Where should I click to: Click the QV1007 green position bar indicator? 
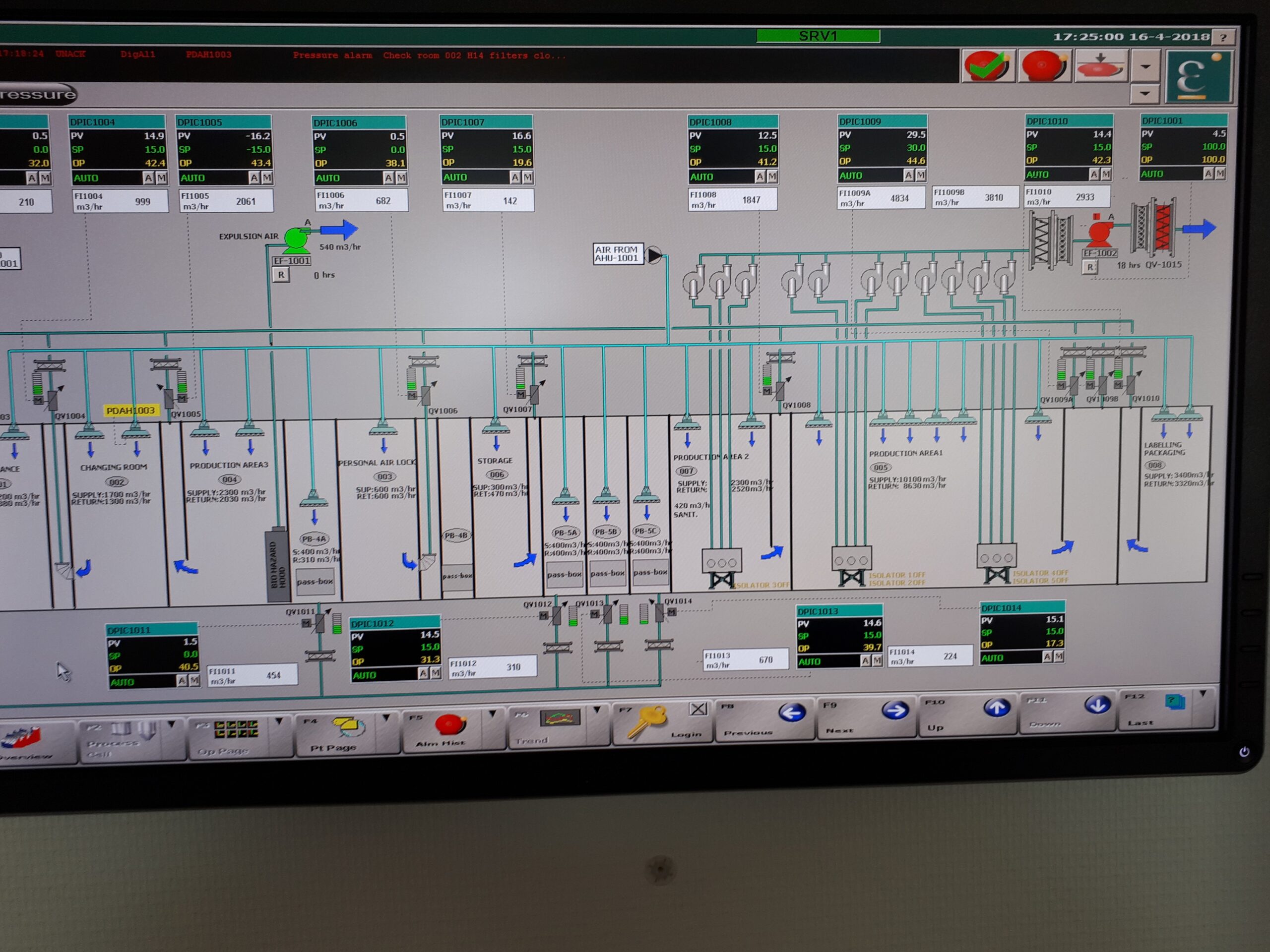520,379
